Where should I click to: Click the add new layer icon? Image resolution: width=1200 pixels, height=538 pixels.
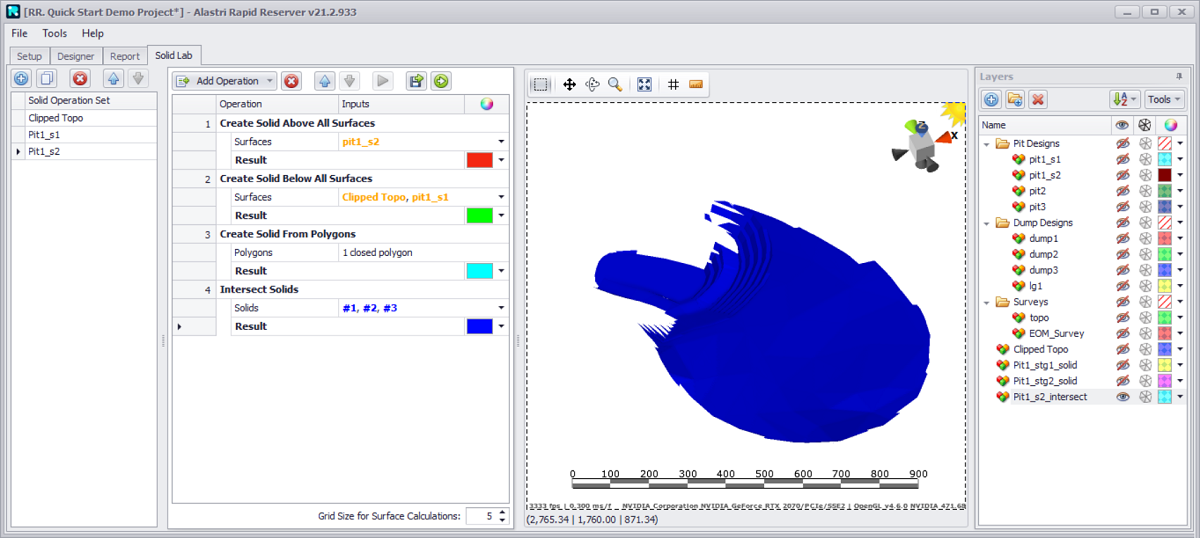(x=991, y=99)
